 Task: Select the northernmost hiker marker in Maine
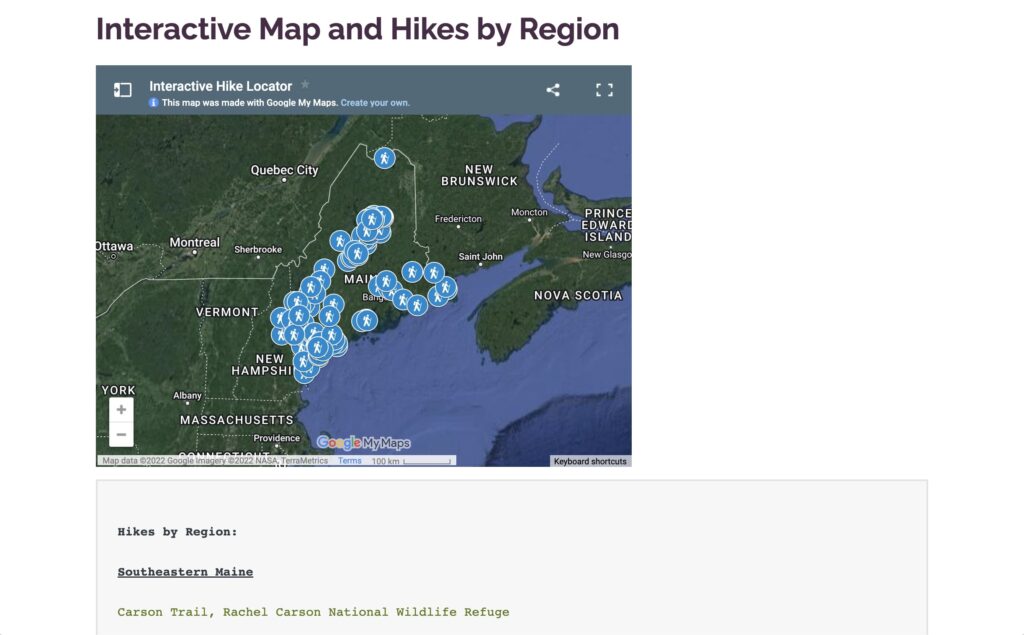pyautogui.click(x=384, y=158)
